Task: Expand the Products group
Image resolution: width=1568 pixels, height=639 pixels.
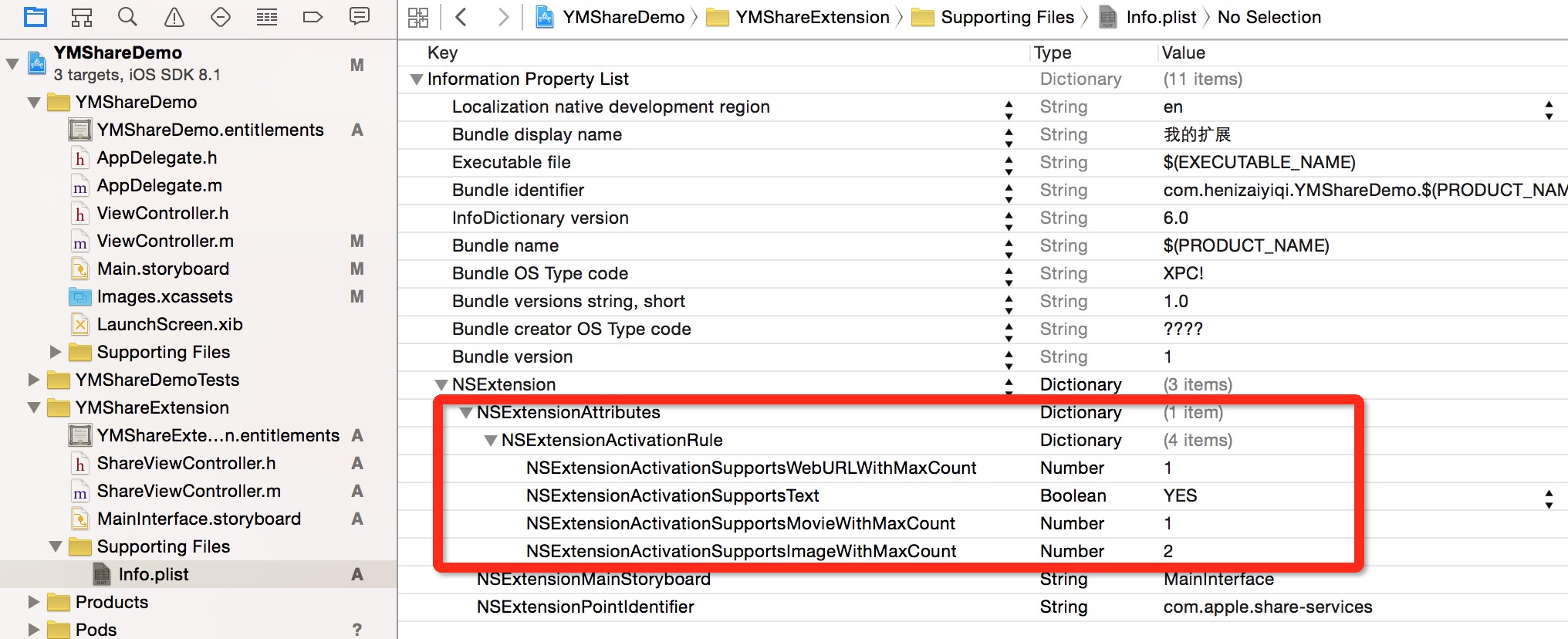Action: pos(34,603)
